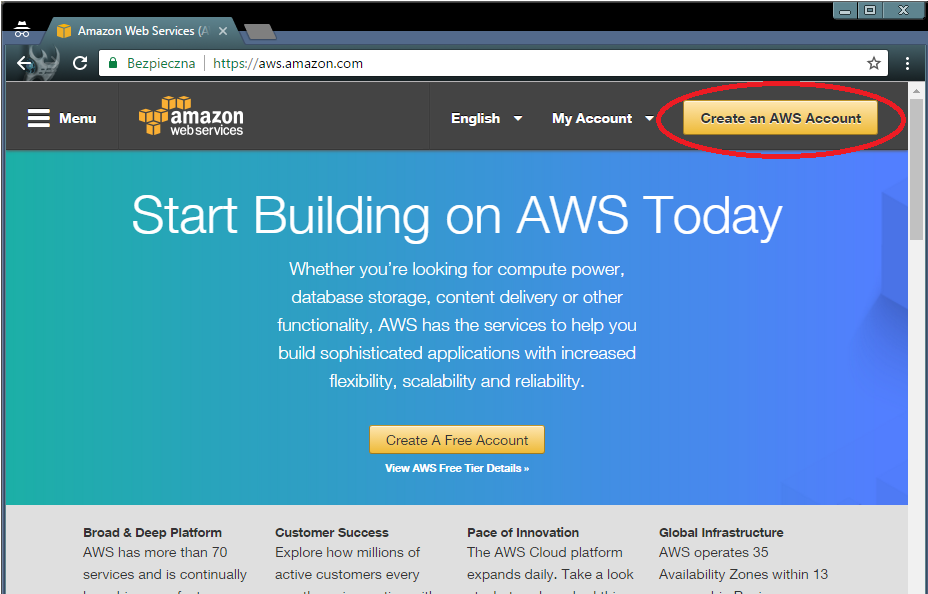Close the Amazon Web Services tab
928x594 pixels.
(x=223, y=31)
